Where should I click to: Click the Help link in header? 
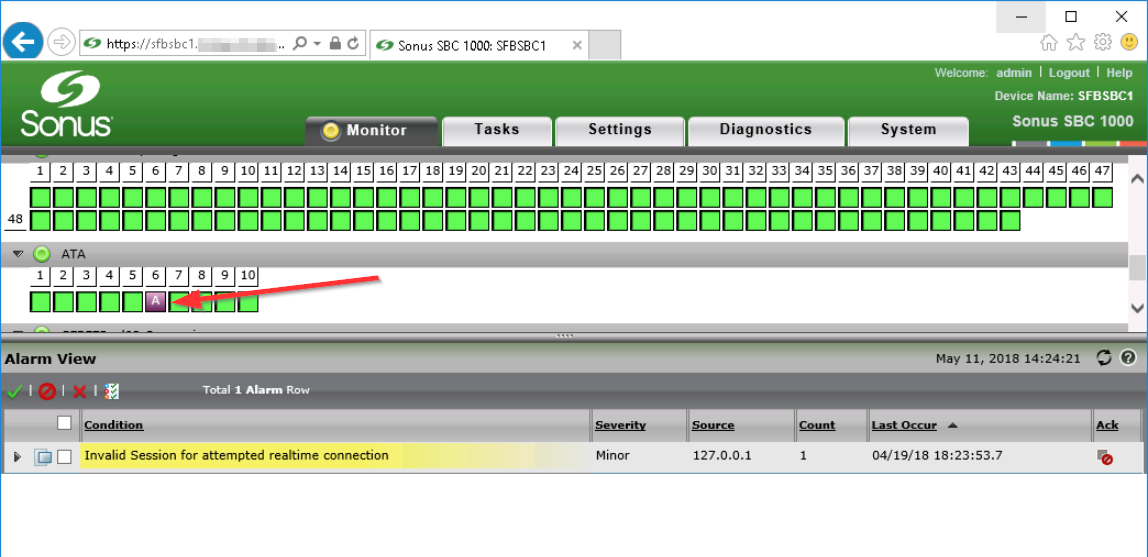point(1119,72)
